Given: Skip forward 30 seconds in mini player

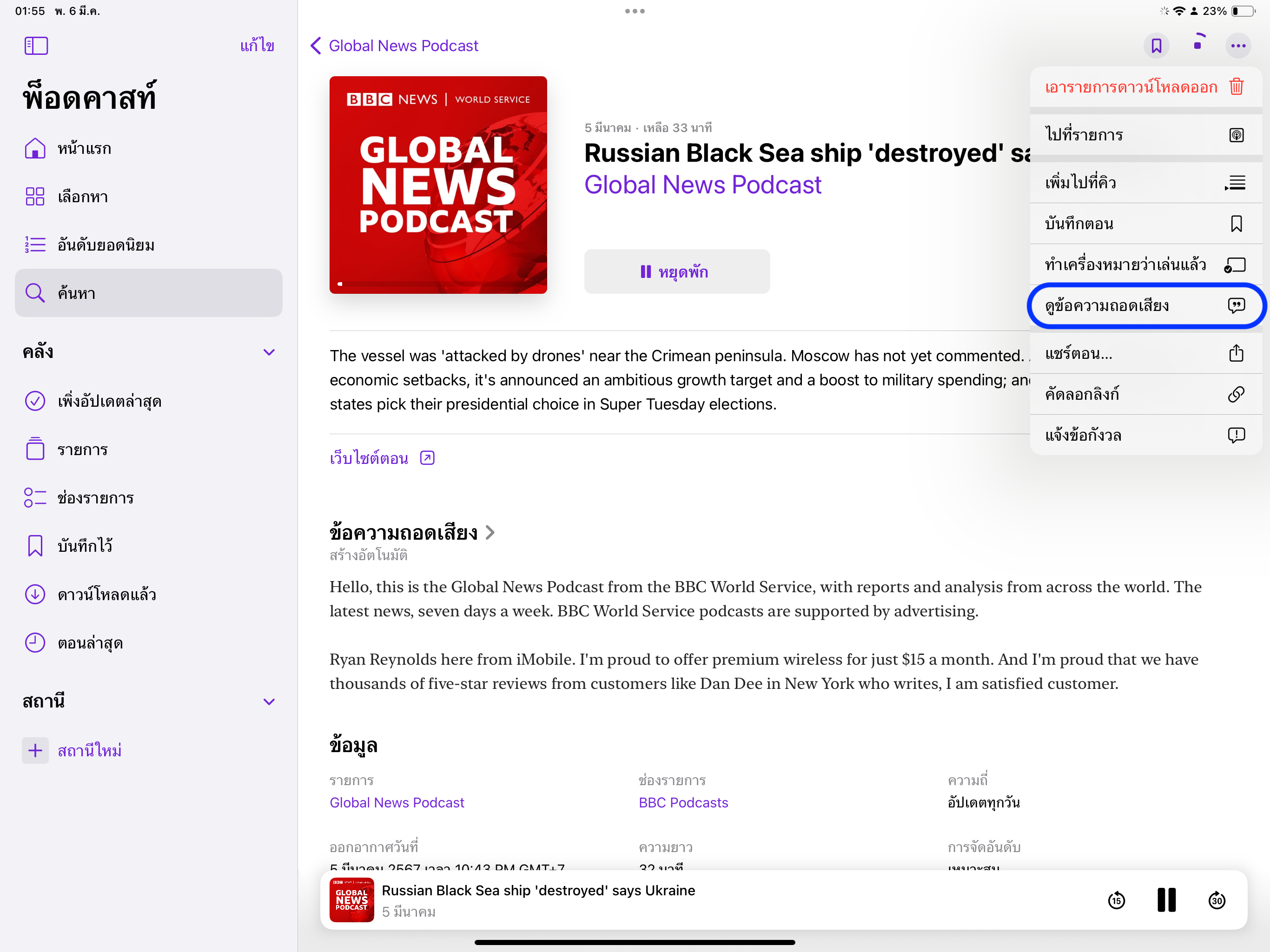Looking at the screenshot, I should pos(1216,900).
